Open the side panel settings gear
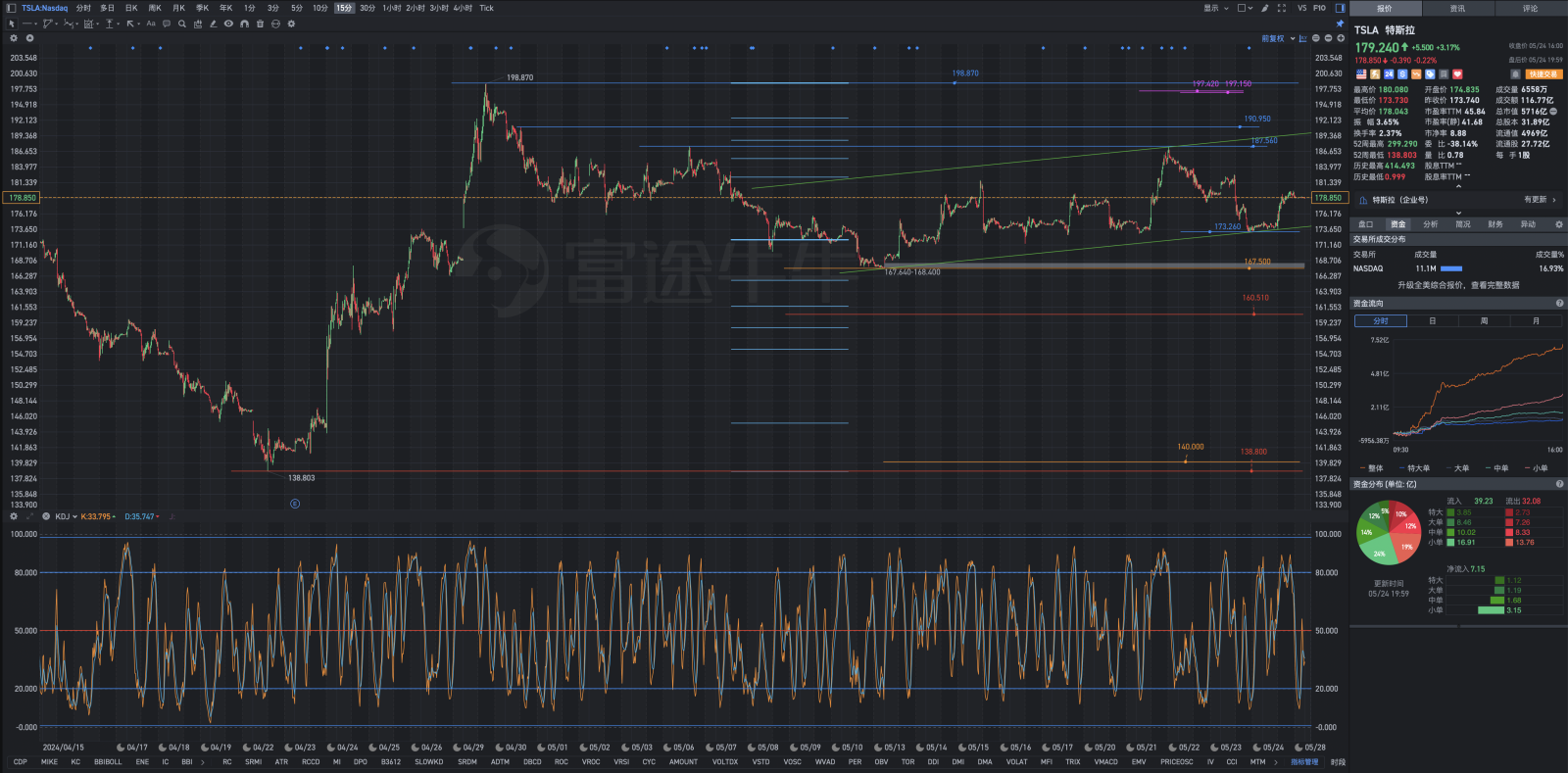The width and height of the screenshot is (1568, 773). point(1559,224)
